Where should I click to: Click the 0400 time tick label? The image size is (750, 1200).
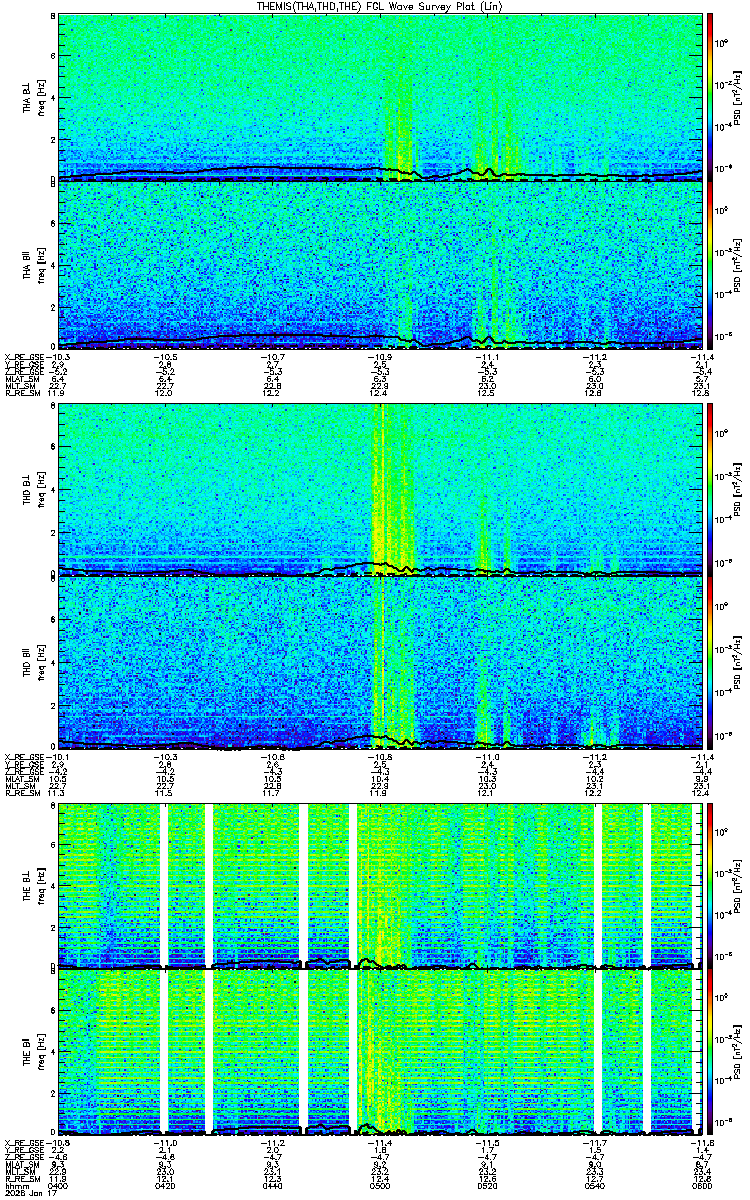(x=59, y=1184)
